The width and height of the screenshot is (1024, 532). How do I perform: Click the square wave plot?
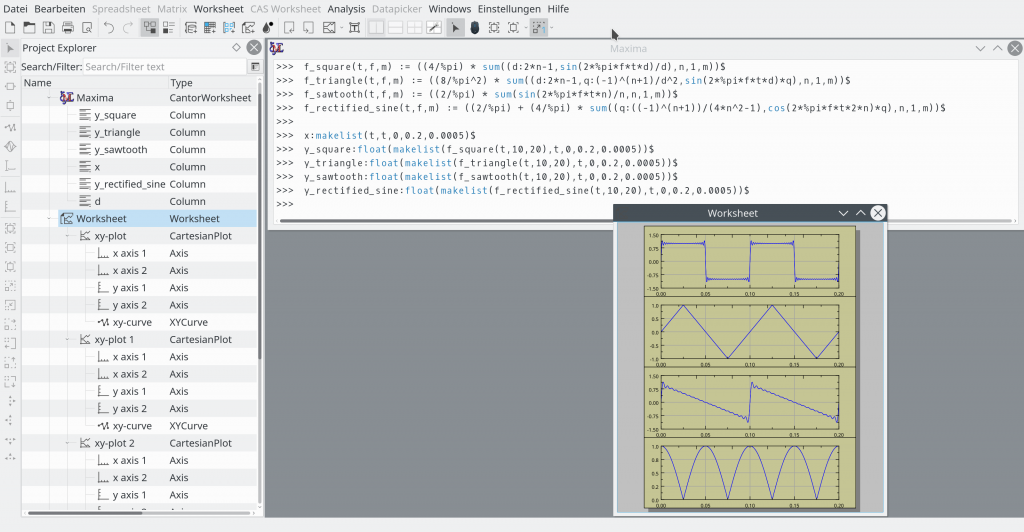pos(749,260)
